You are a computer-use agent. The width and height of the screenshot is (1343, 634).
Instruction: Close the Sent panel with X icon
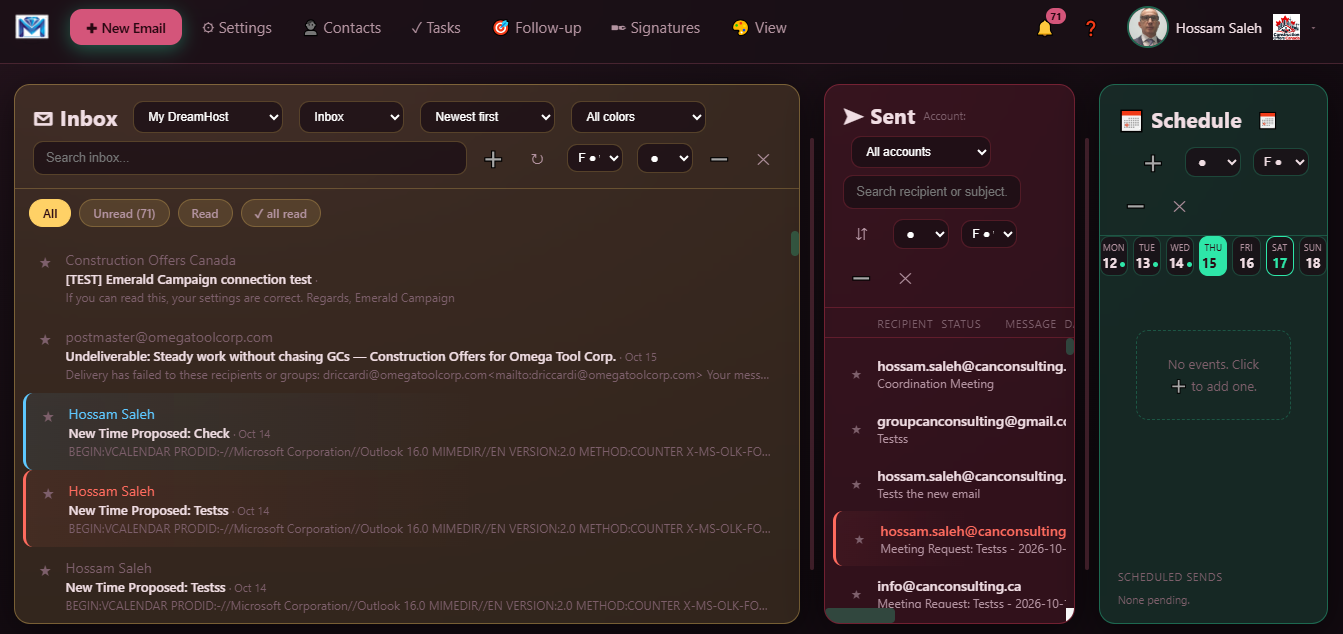click(905, 279)
